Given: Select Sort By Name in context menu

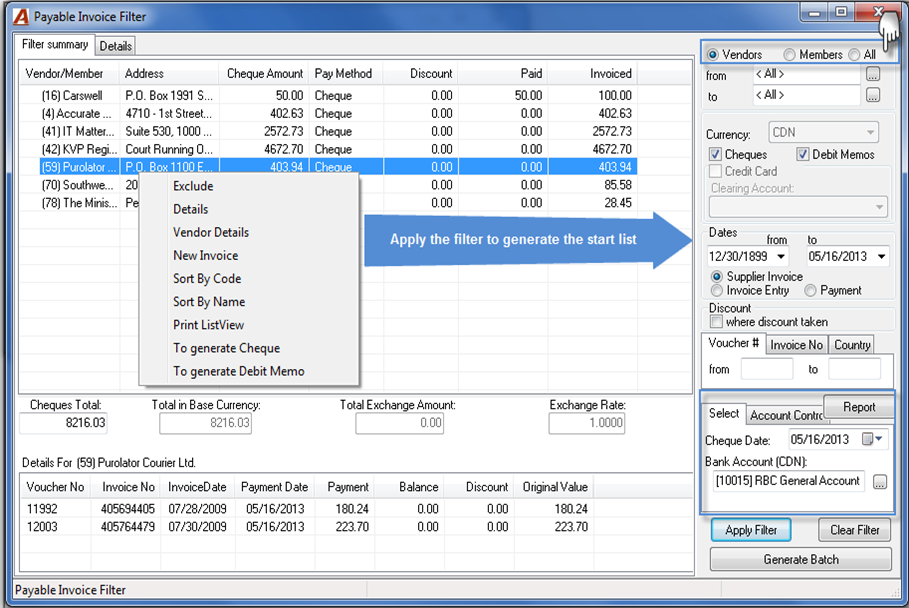Looking at the screenshot, I should (x=209, y=302).
